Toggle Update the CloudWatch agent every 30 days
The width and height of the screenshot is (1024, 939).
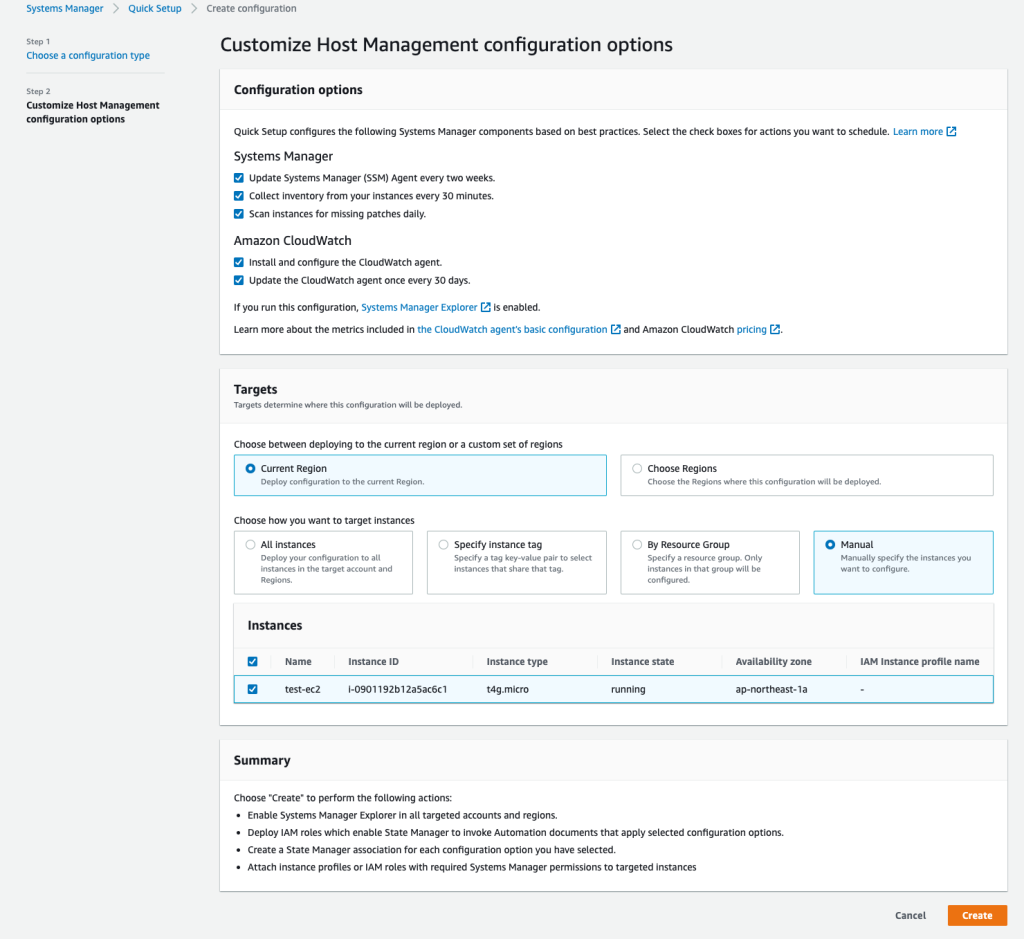(x=239, y=280)
